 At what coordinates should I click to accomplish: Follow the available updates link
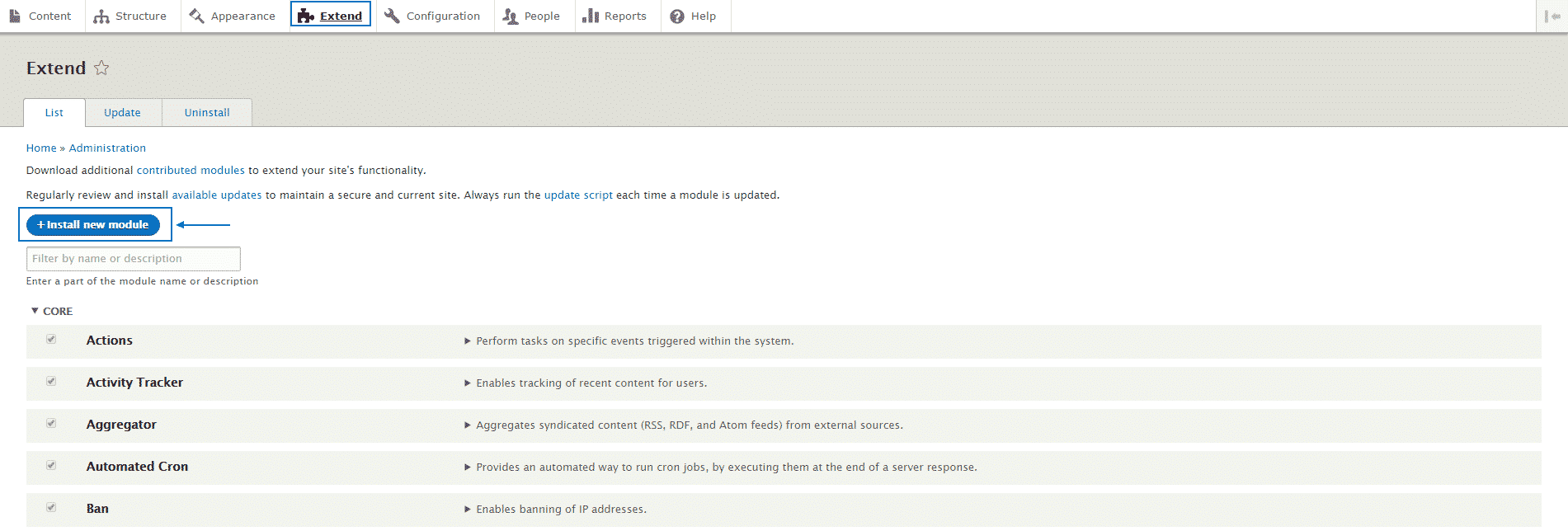click(x=216, y=195)
